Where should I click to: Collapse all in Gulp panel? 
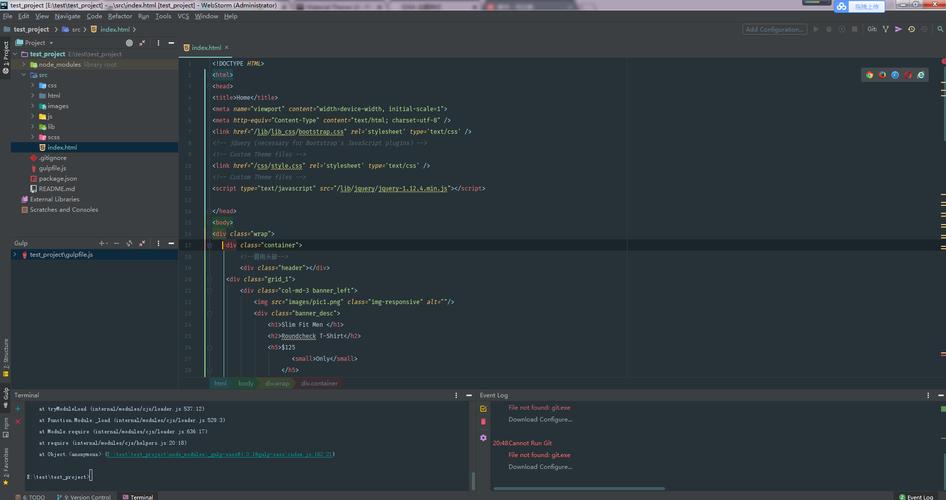[142, 243]
